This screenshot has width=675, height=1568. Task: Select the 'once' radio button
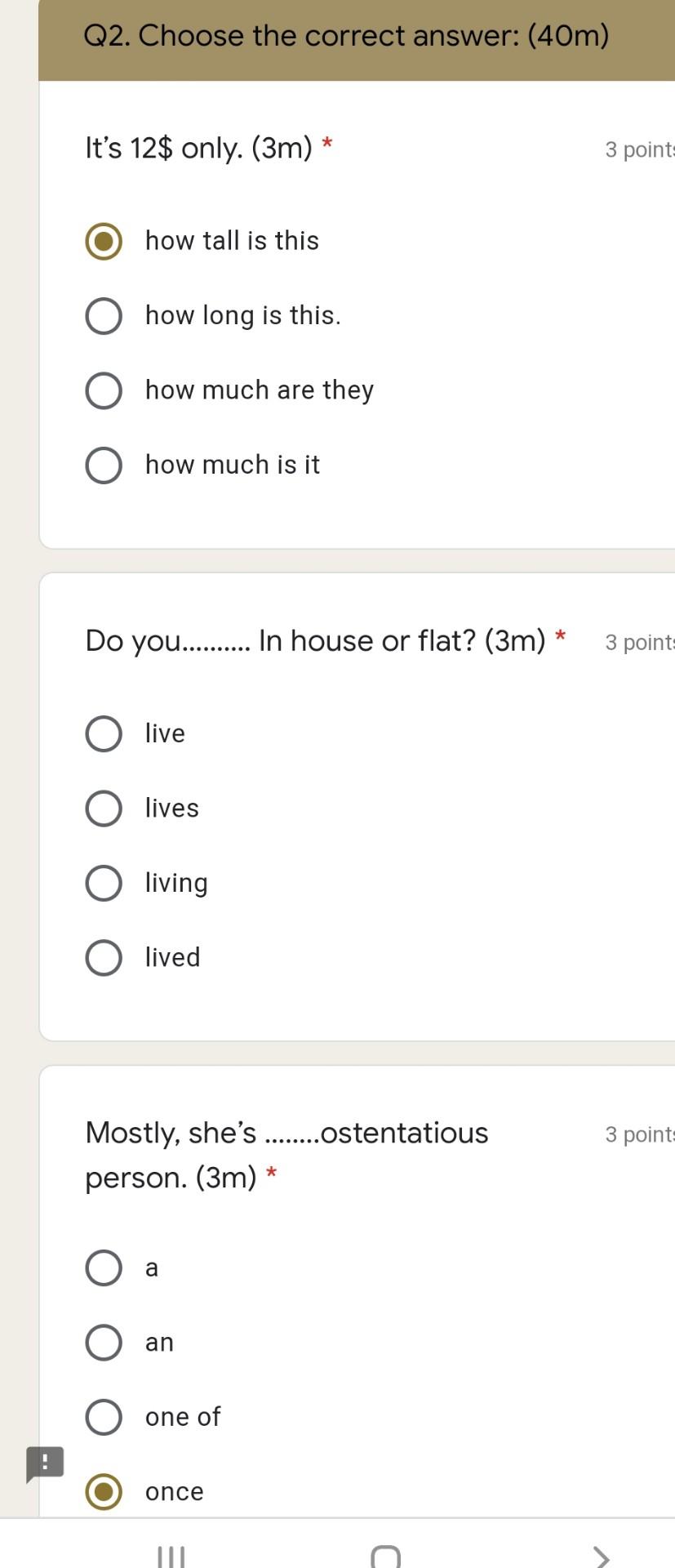pos(104,1492)
